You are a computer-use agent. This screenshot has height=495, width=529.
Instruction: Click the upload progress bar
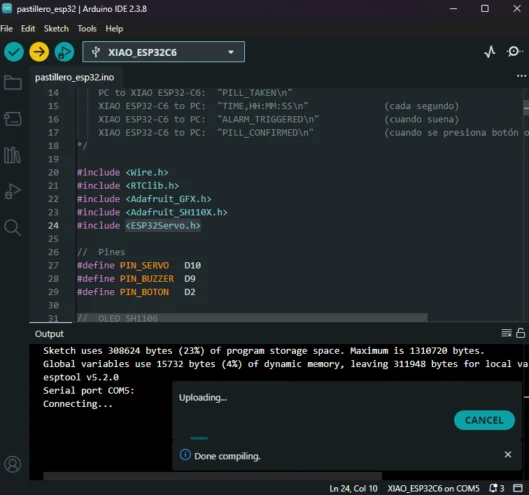click(199, 438)
